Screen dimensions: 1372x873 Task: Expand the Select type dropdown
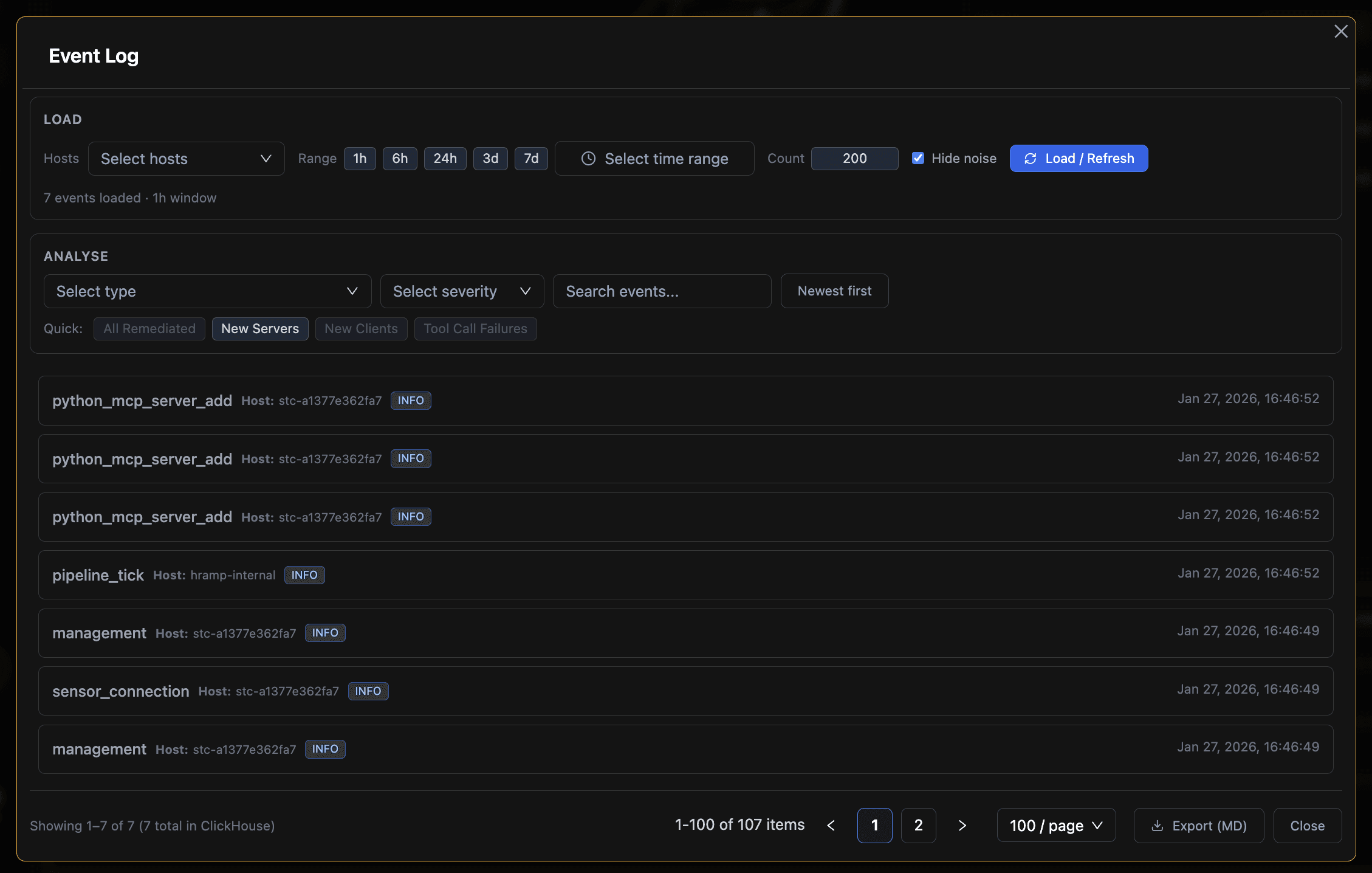207,291
